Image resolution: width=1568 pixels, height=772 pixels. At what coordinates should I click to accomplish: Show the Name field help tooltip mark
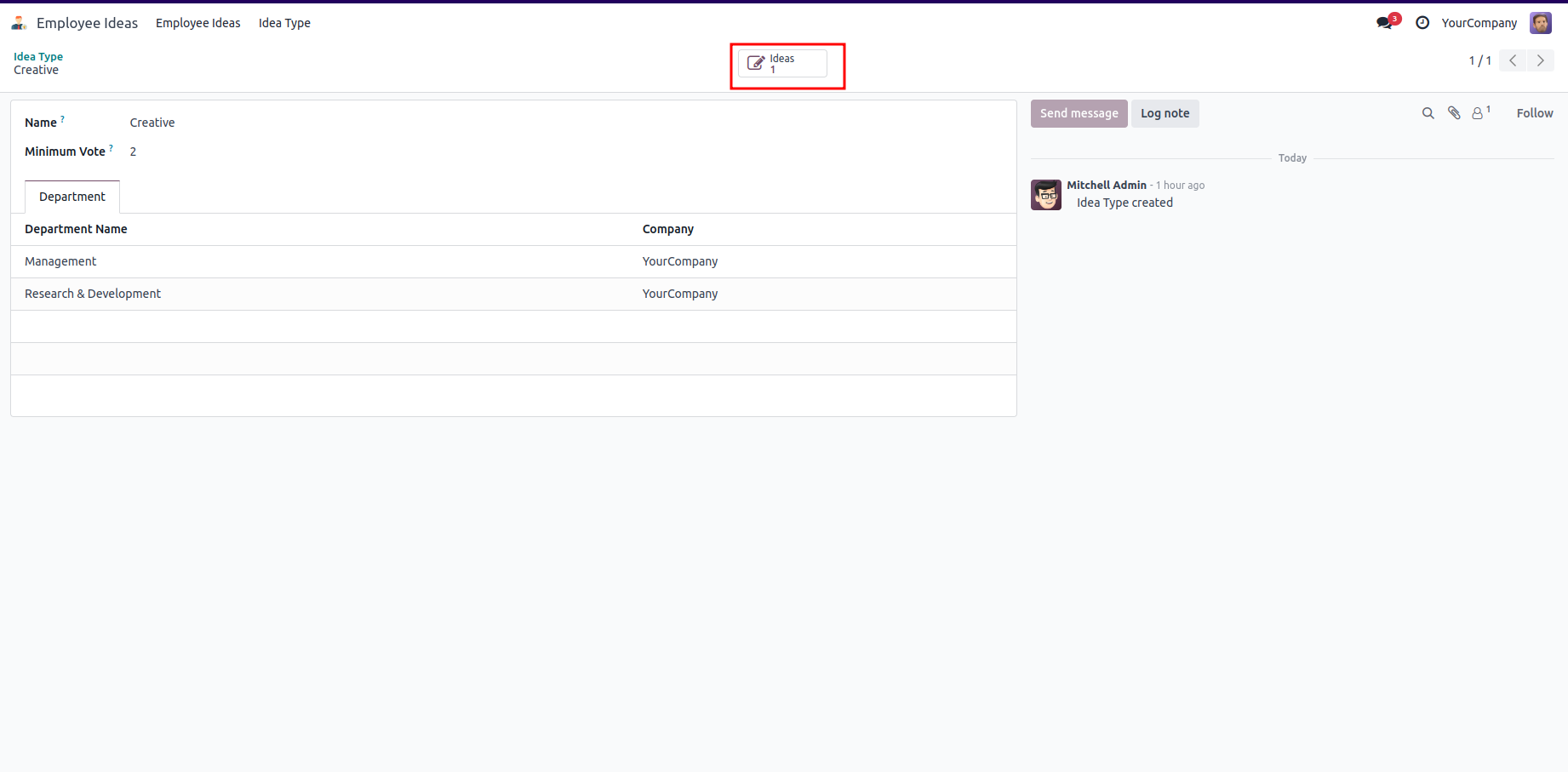62,119
